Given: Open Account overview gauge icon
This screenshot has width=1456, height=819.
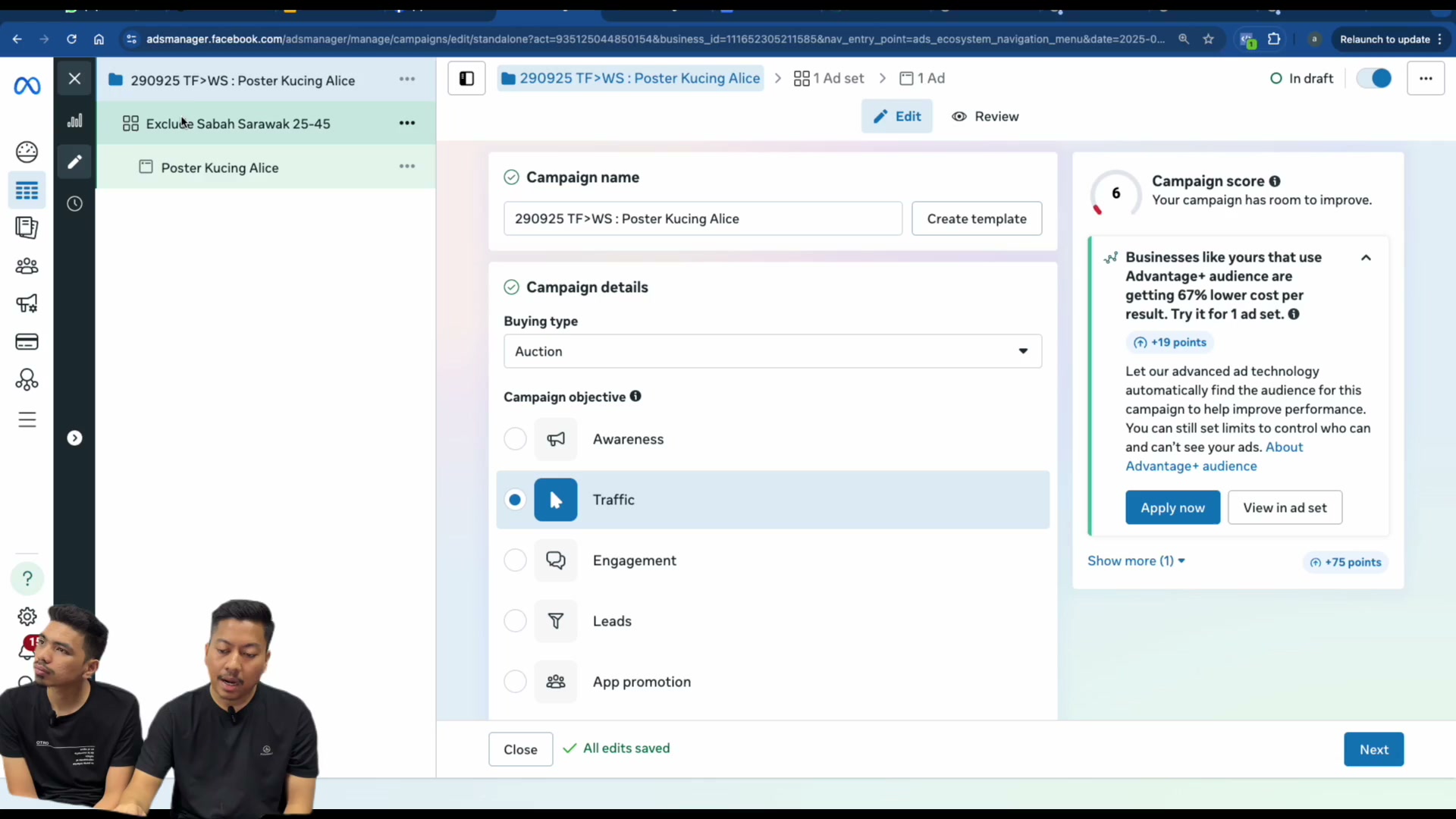Looking at the screenshot, I should tap(27, 152).
